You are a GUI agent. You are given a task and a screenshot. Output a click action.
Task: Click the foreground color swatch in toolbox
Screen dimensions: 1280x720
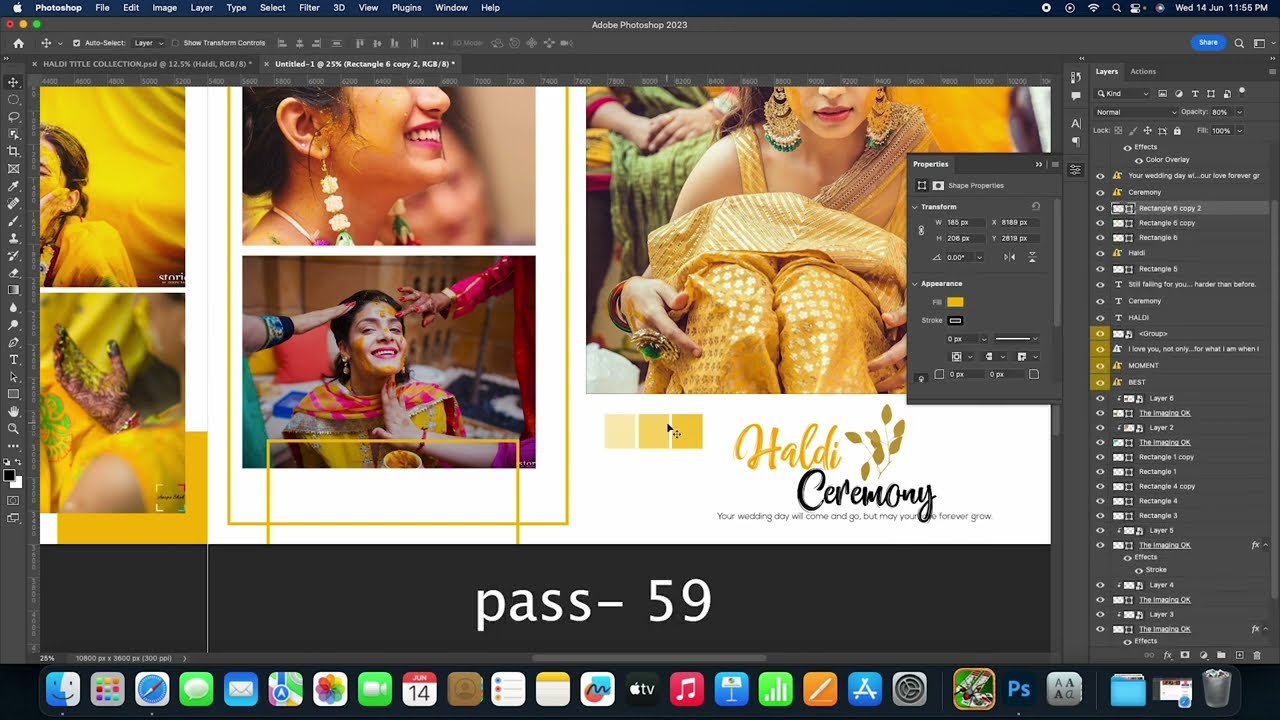click(x=10, y=475)
